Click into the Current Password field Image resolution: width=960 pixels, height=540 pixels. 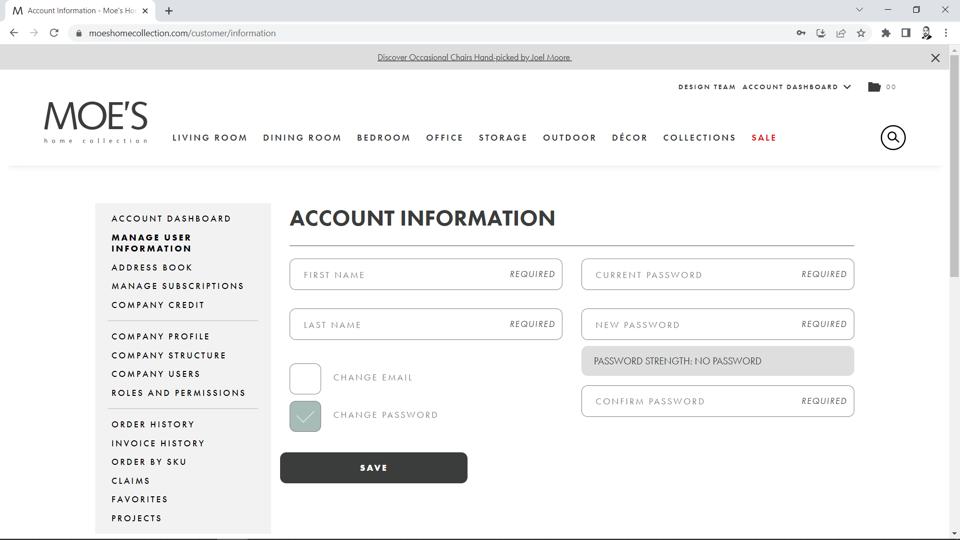pyautogui.click(x=718, y=274)
